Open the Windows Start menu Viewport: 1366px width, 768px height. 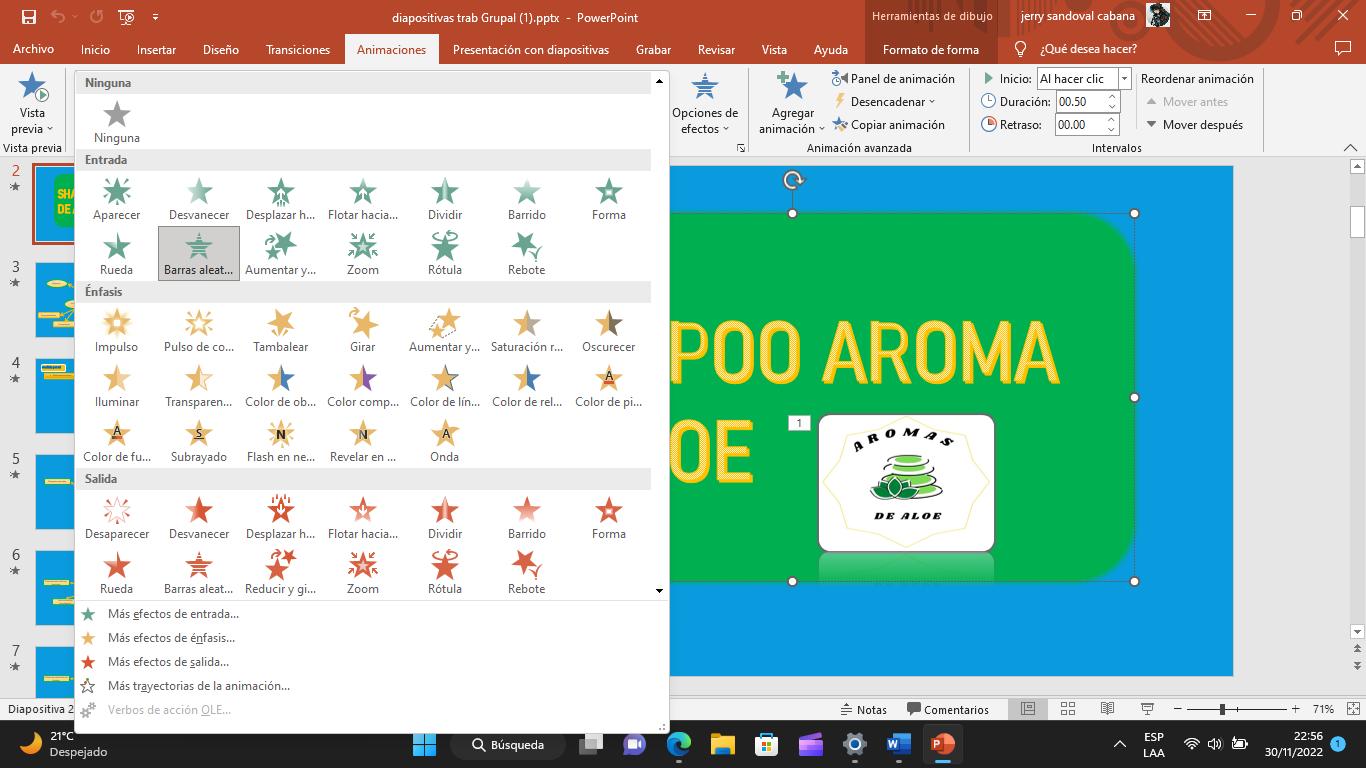tap(424, 744)
